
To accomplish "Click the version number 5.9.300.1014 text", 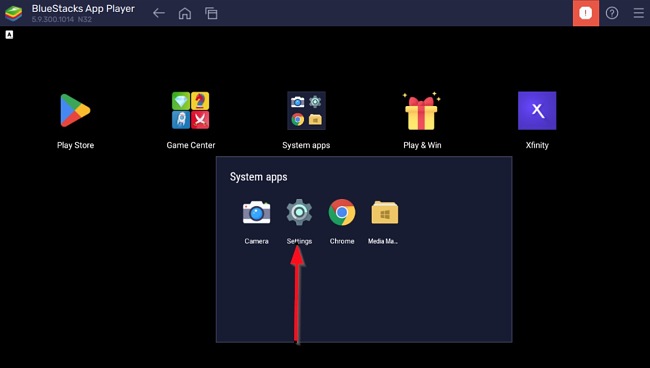I will pos(53,19).
